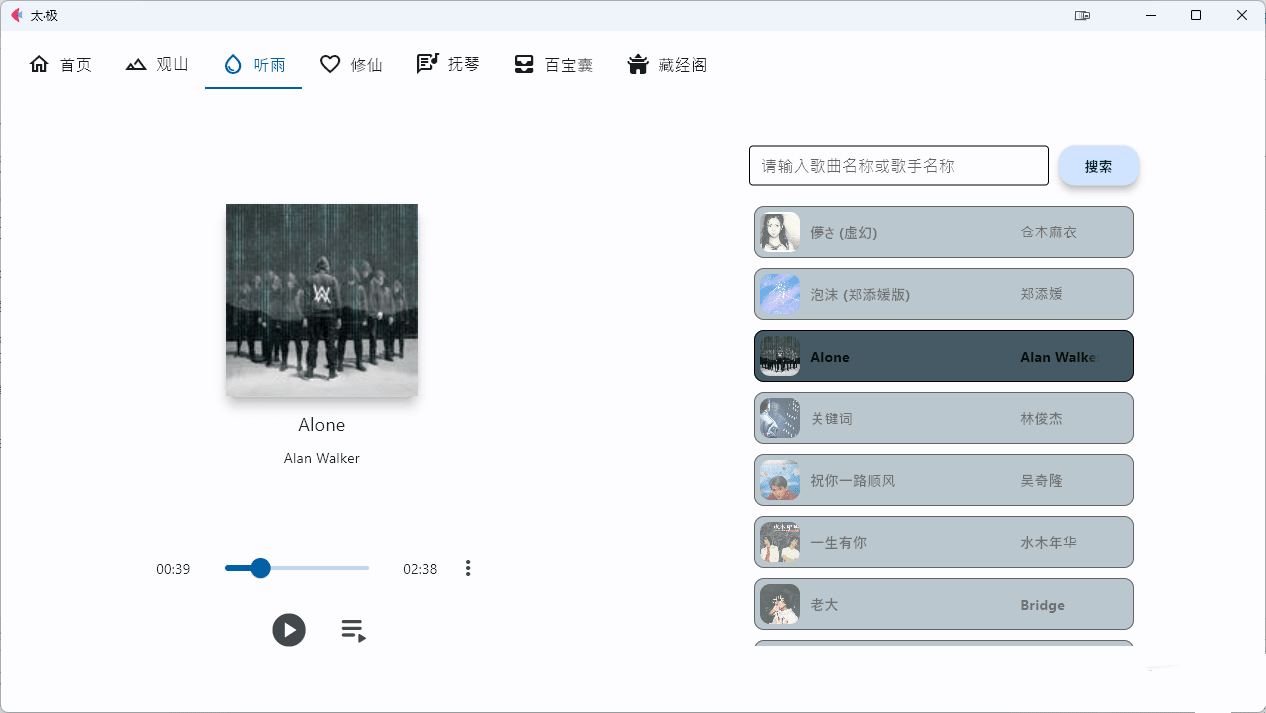Select the song 老大 by Bridge
The image size is (1266, 713).
pos(943,604)
